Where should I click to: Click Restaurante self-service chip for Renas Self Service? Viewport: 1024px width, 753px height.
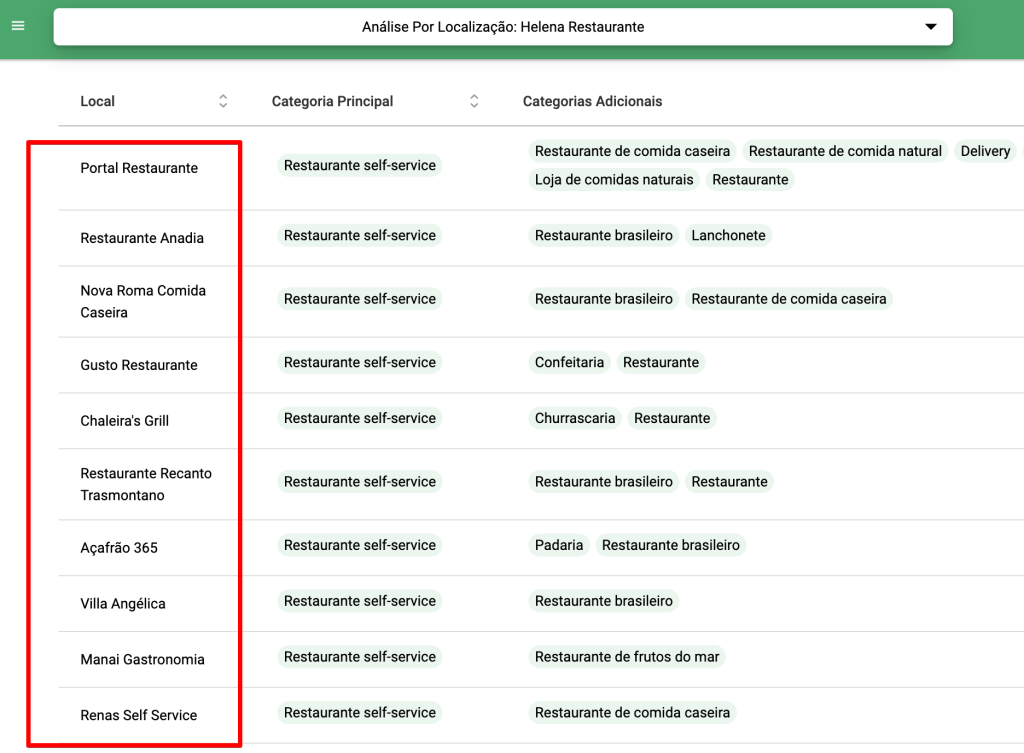point(360,713)
